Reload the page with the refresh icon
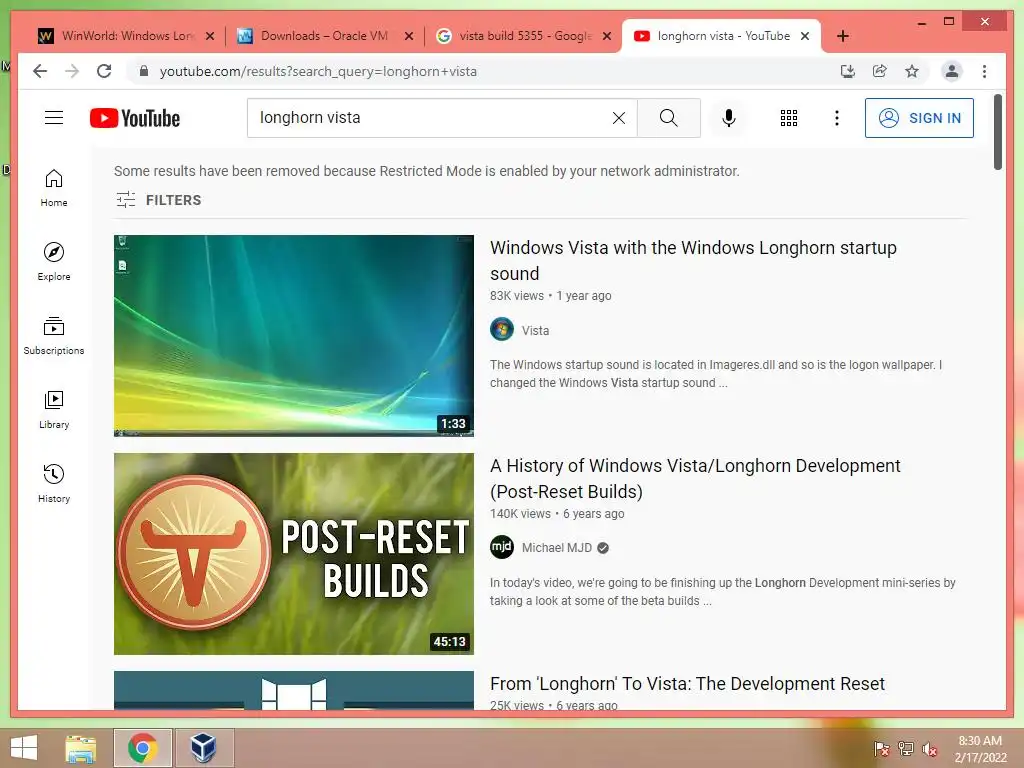The image size is (1024, 768). click(x=104, y=71)
